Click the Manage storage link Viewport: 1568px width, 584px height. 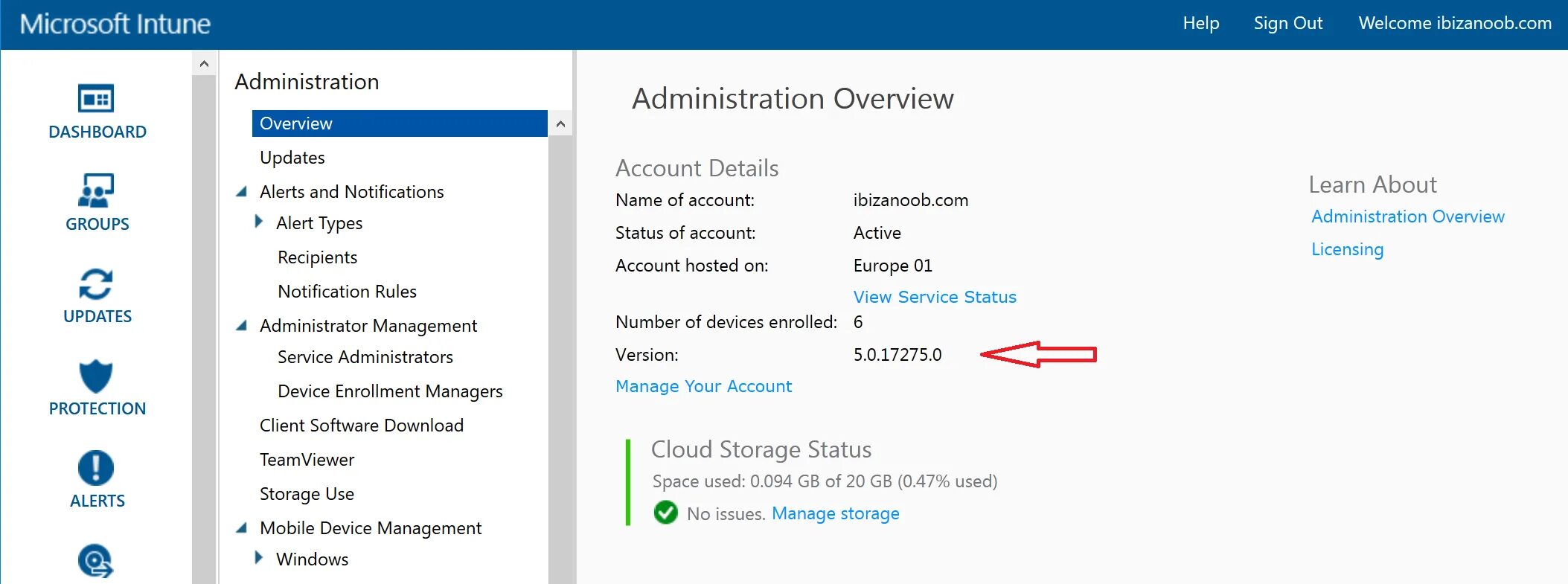pos(835,513)
